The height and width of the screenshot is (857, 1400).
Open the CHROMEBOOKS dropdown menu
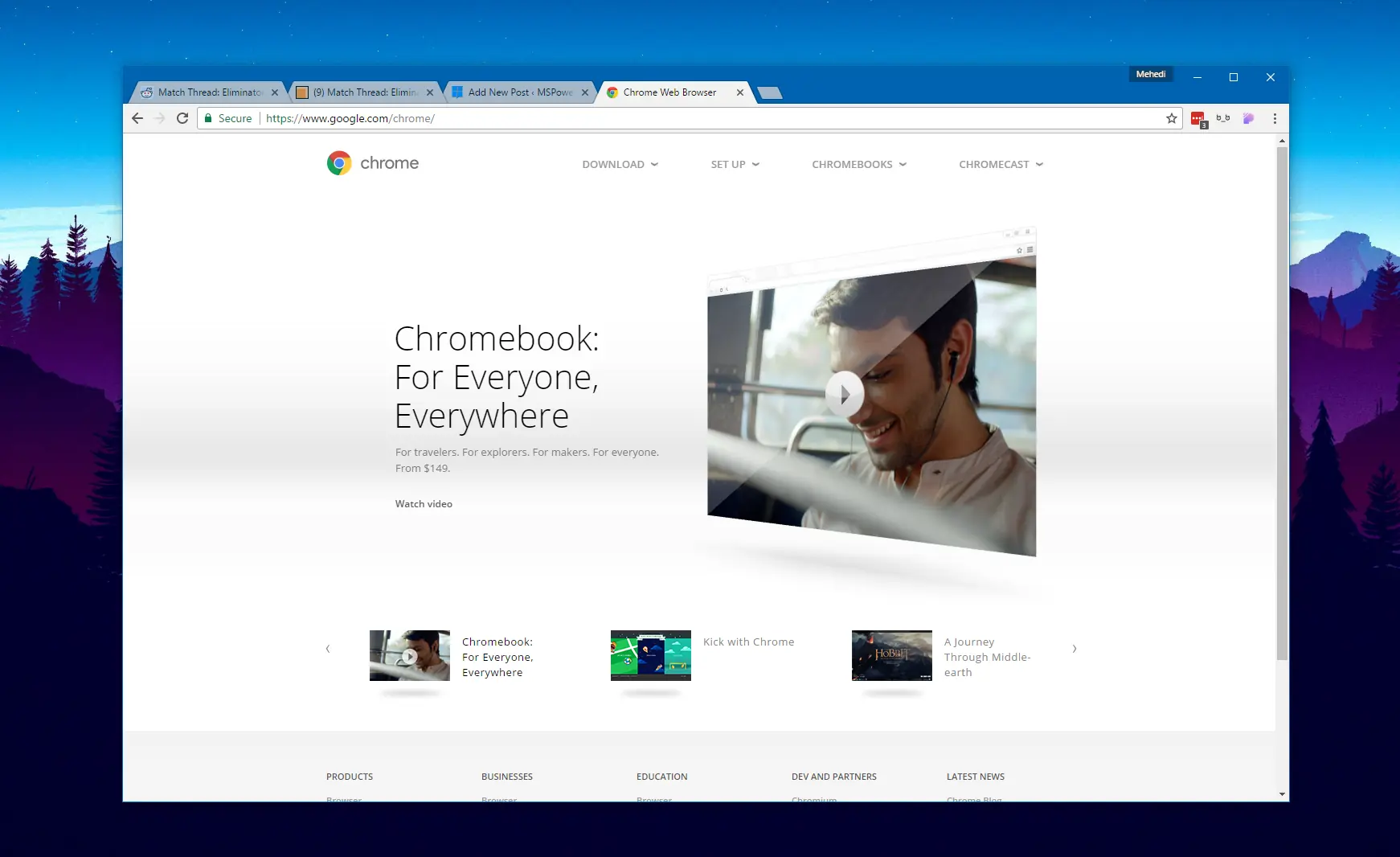point(858,164)
